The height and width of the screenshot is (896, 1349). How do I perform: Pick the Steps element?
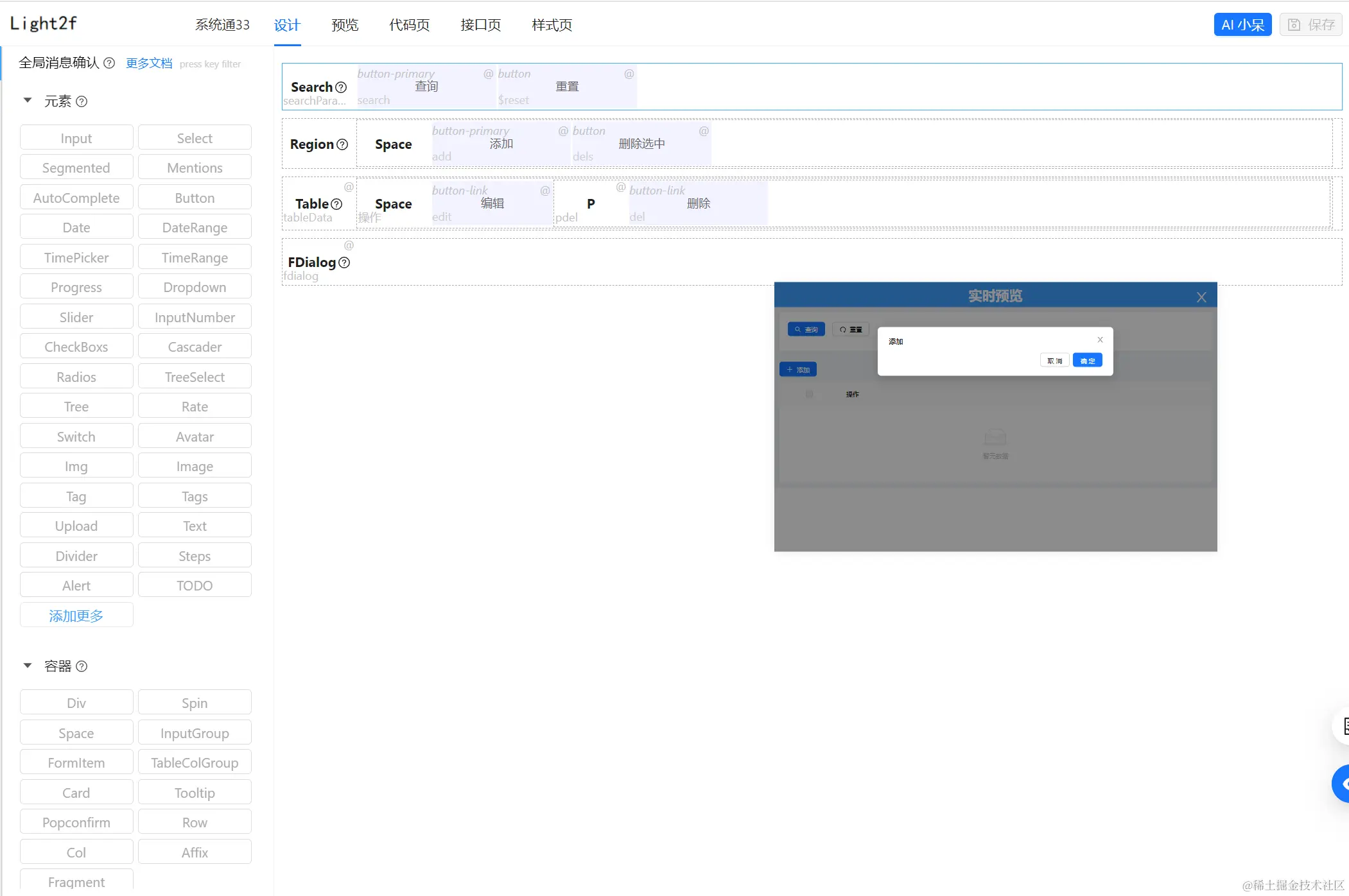pyautogui.click(x=195, y=556)
